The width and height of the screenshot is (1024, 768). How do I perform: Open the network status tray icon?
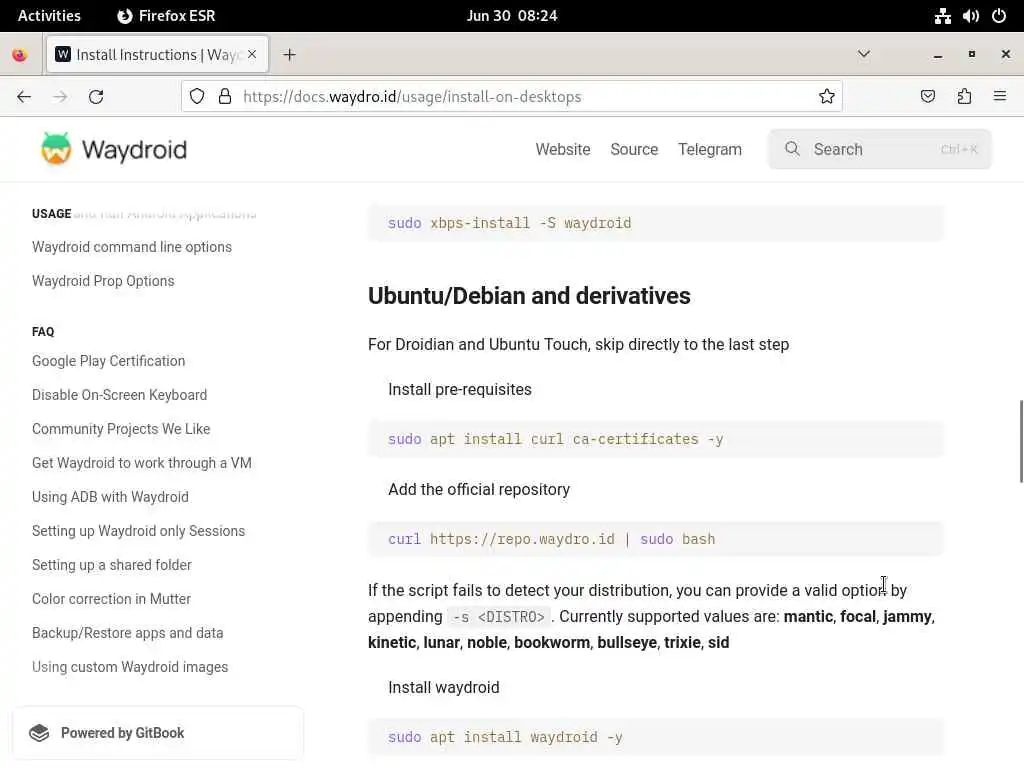click(942, 16)
